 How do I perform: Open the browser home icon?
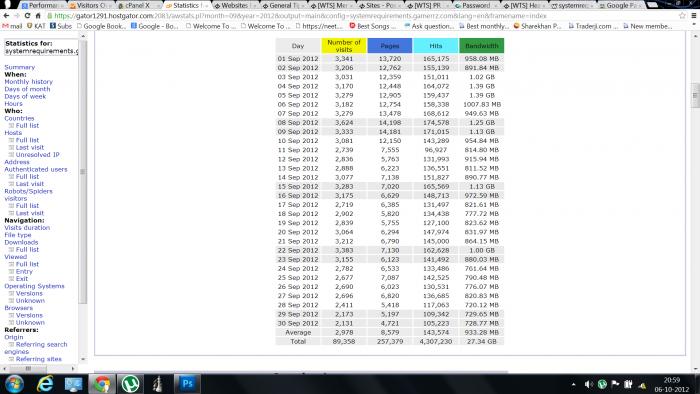tap(38, 16)
